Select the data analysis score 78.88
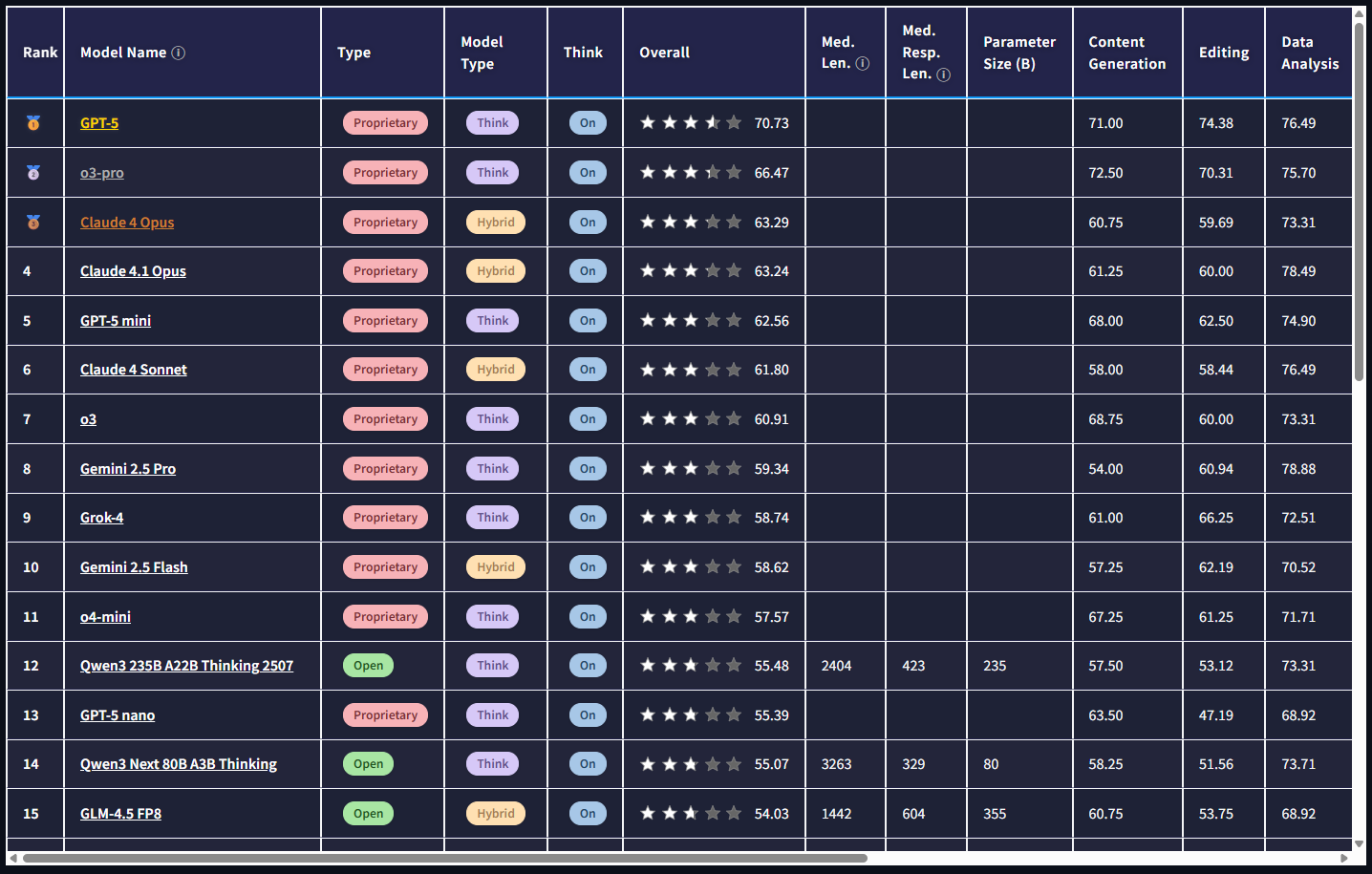Screen dimensions: 1372x874 1298,469
